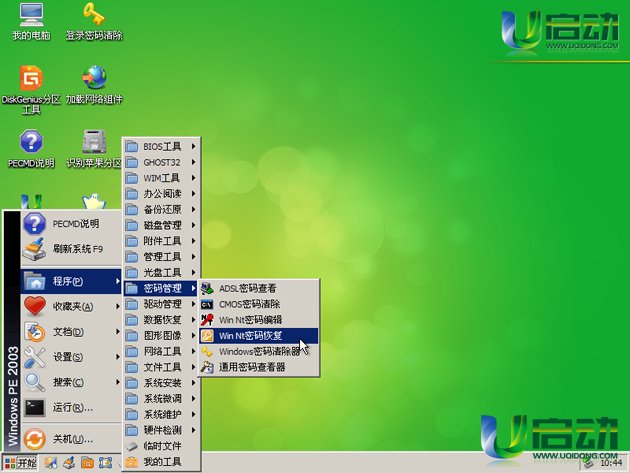Expand the 办公阅读 submenu
Viewport: 630px width, 473px height.
[x=161, y=194]
